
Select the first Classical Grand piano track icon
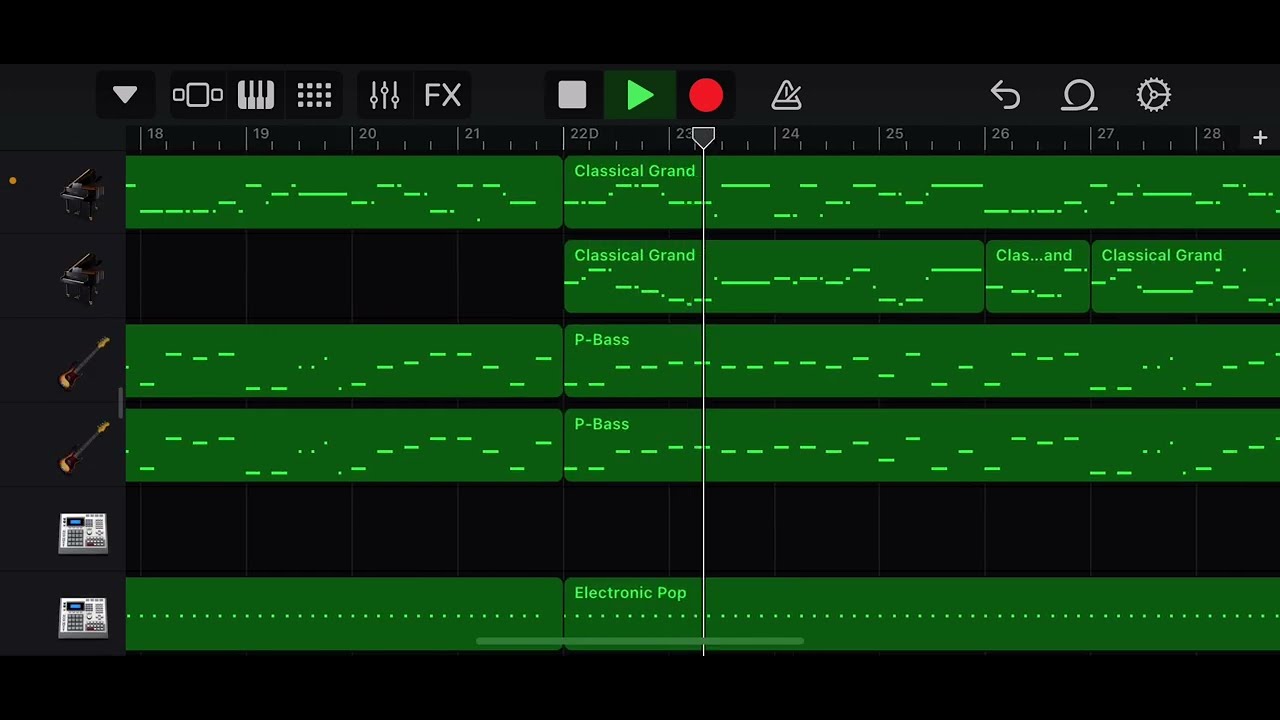[83, 193]
